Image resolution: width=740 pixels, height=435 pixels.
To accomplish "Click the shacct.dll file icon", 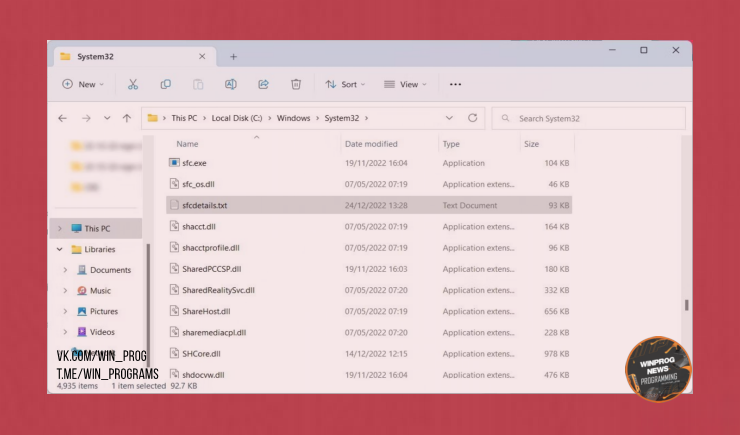I will 174,226.
